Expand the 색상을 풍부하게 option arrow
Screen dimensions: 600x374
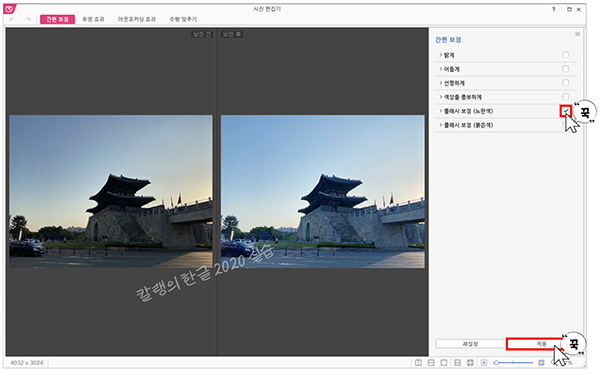coord(440,97)
